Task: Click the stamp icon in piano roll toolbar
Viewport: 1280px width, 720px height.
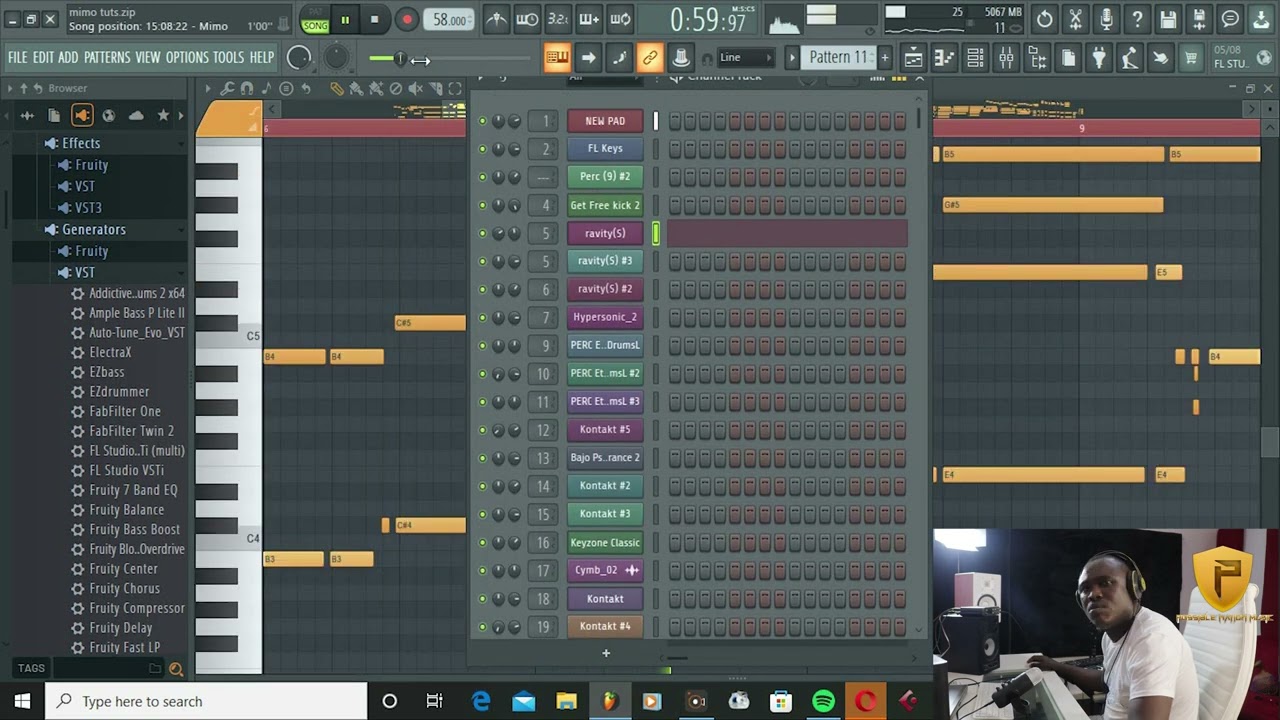Action: coord(286,89)
